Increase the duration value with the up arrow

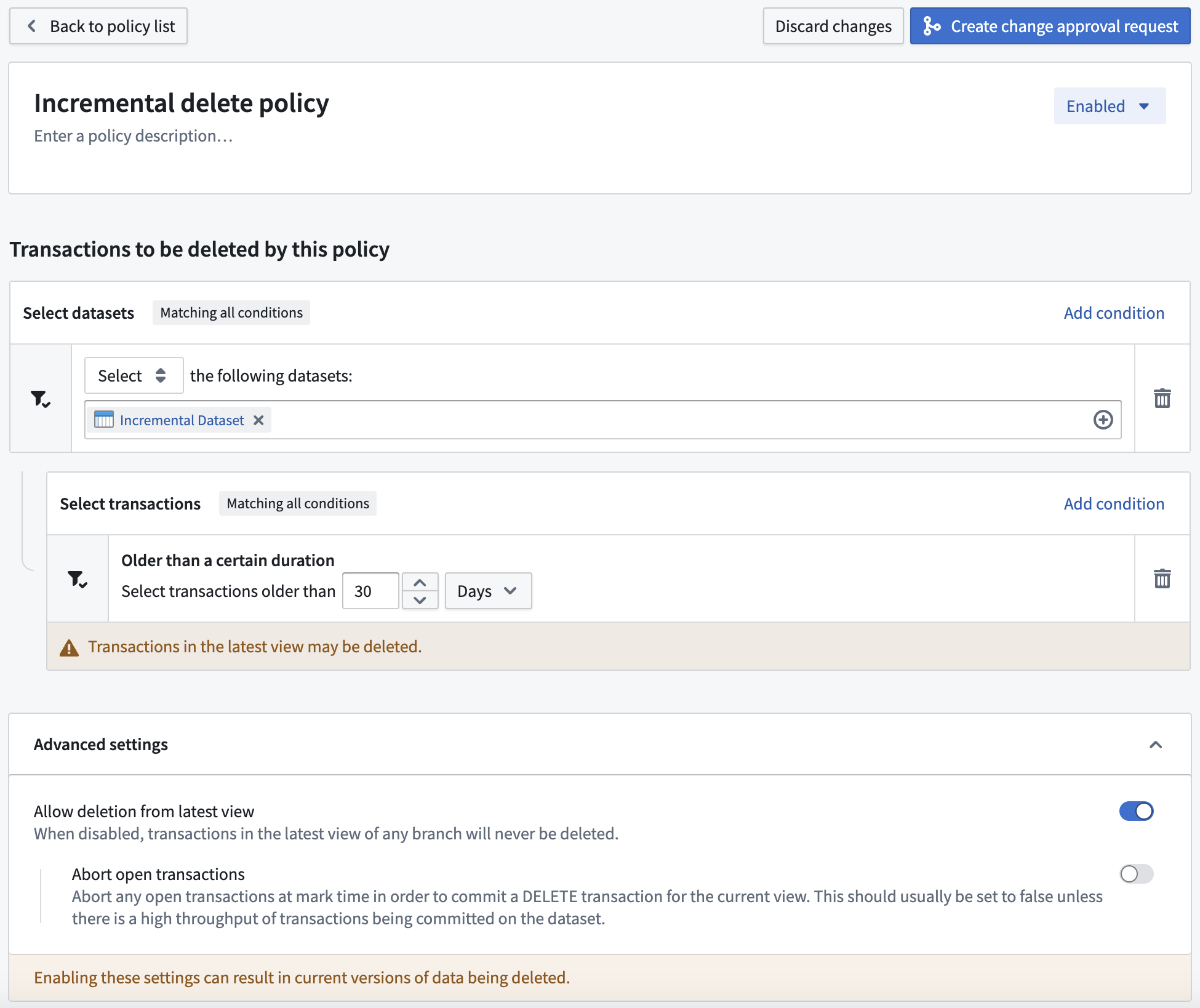420,582
